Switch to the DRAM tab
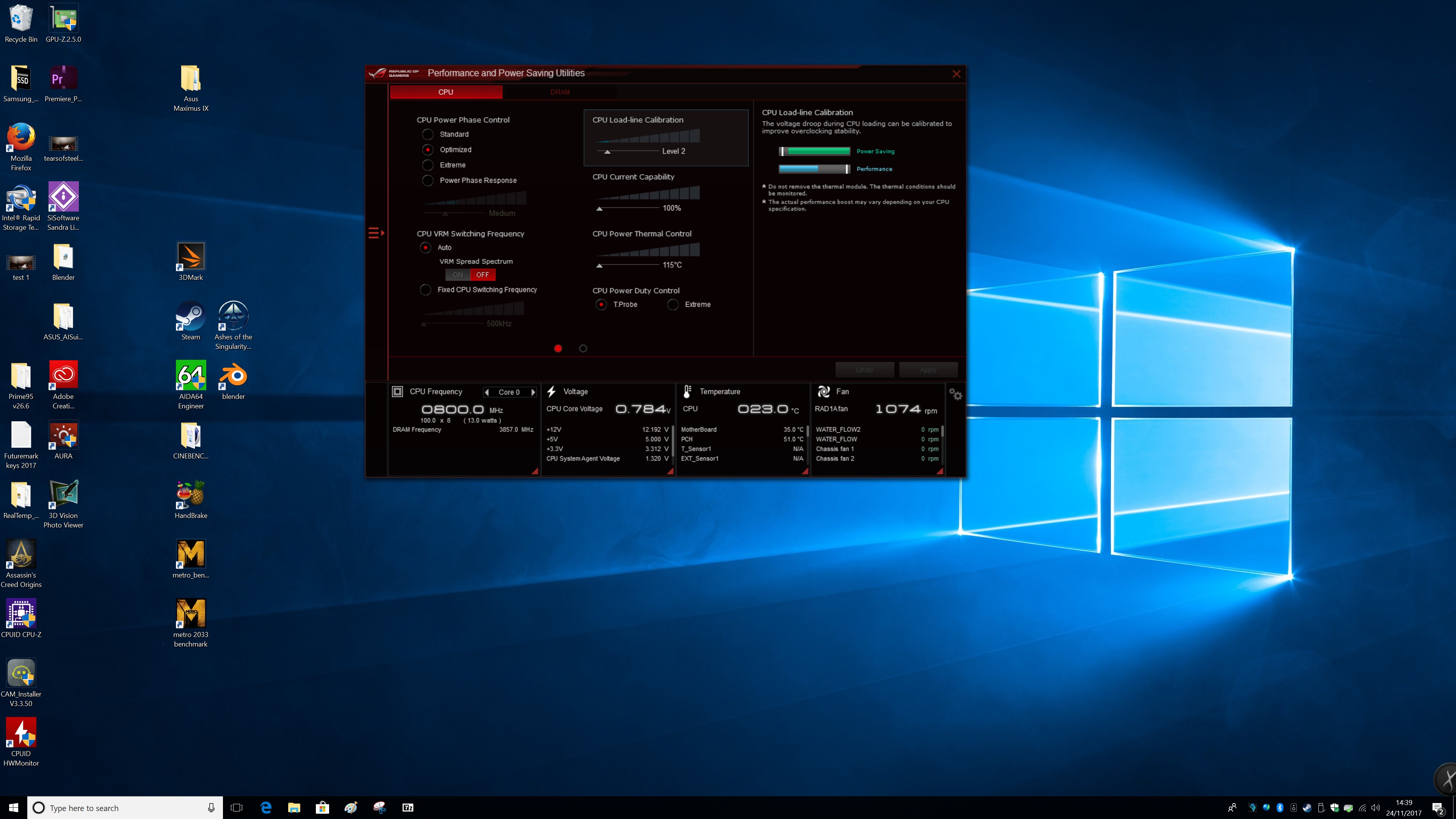The image size is (1456, 819). (x=560, y=92)
